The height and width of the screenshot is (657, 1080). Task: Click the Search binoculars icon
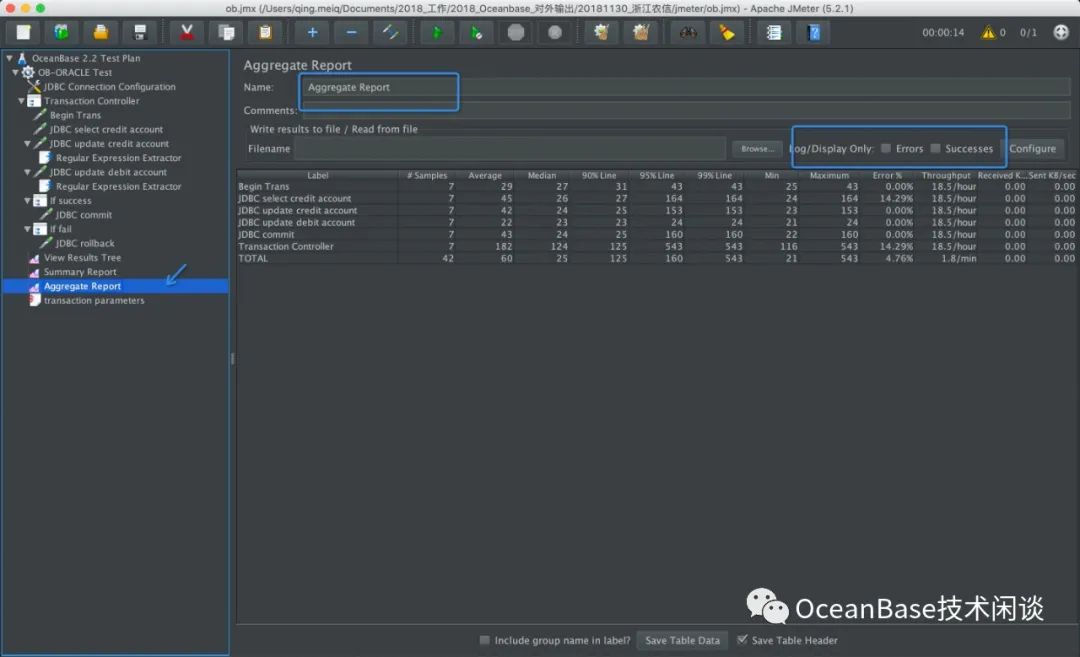(688, 32)
